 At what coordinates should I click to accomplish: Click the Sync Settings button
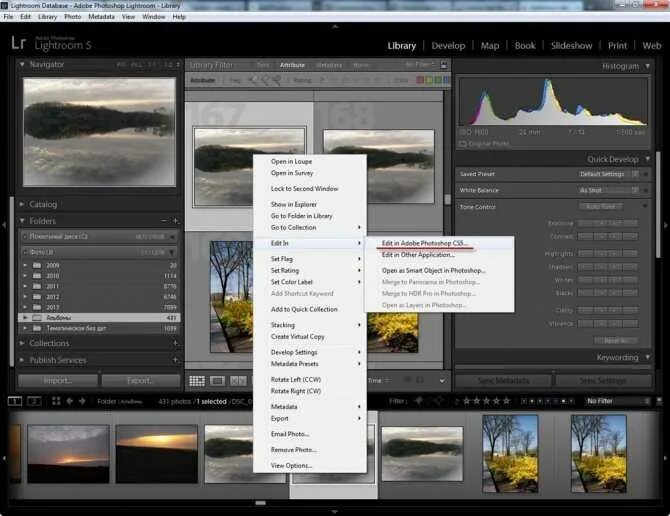(x=603, y=380)
